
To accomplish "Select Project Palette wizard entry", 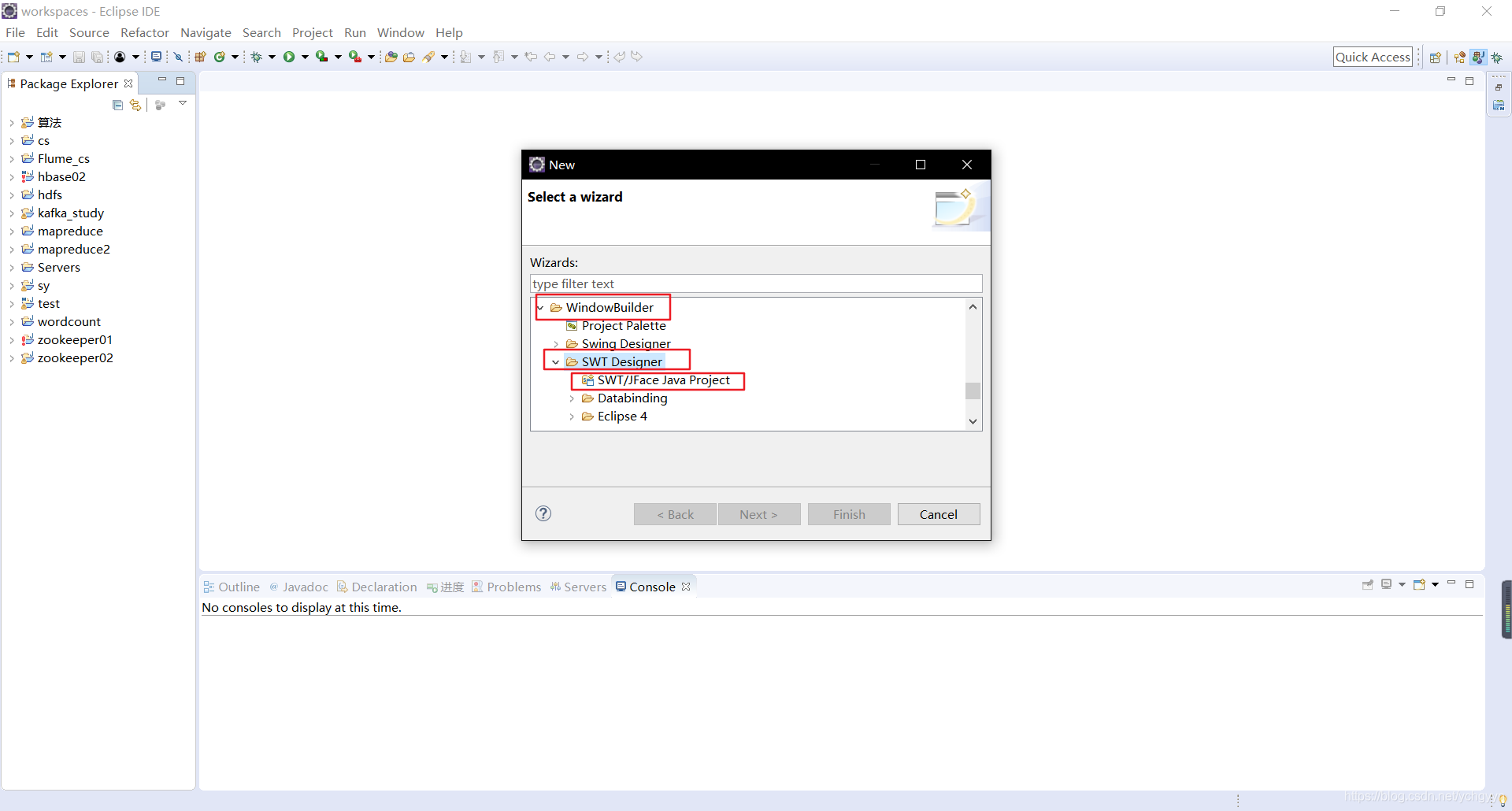I will tap(616, 326).
